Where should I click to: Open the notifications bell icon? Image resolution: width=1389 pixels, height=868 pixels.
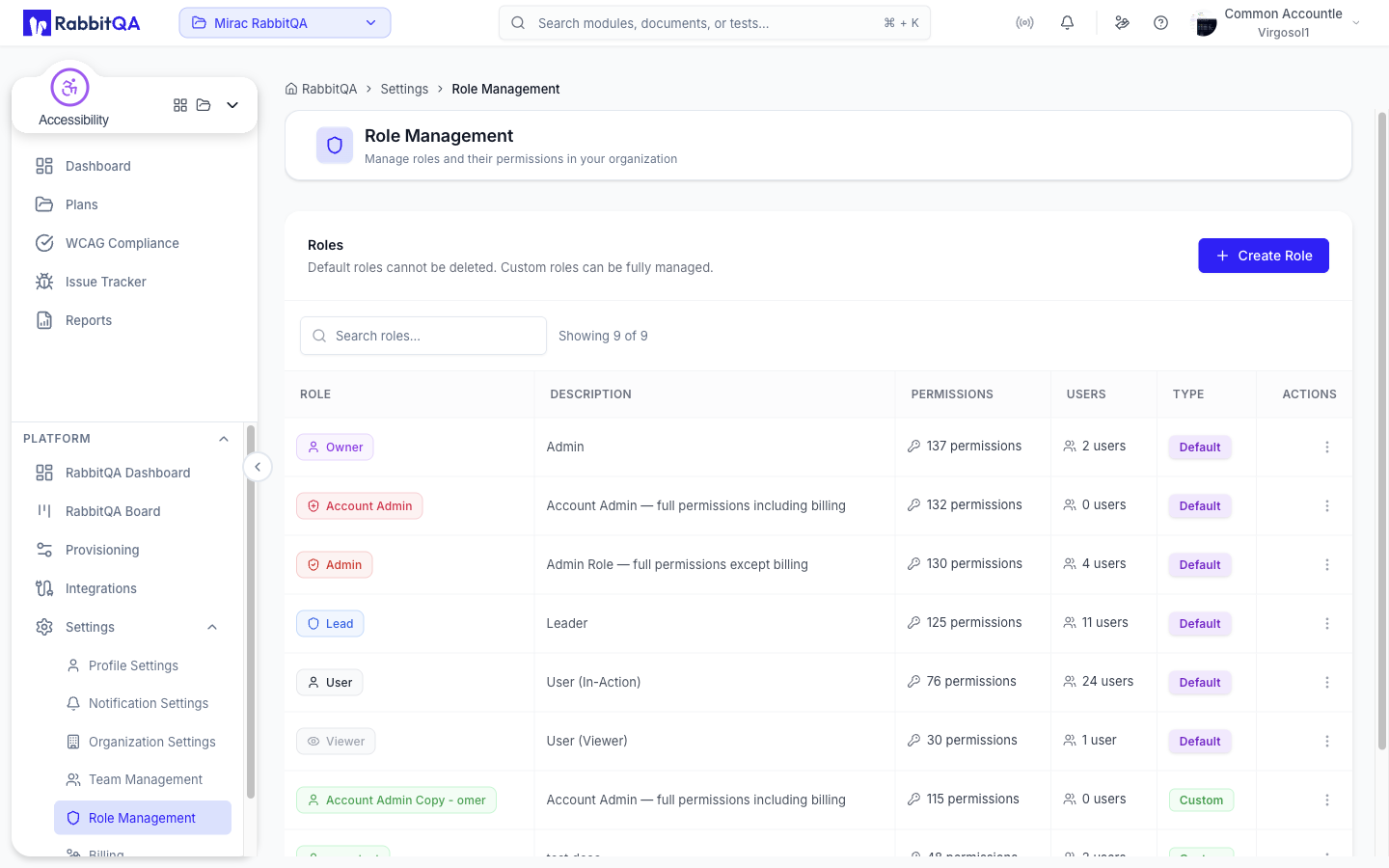1067,23
